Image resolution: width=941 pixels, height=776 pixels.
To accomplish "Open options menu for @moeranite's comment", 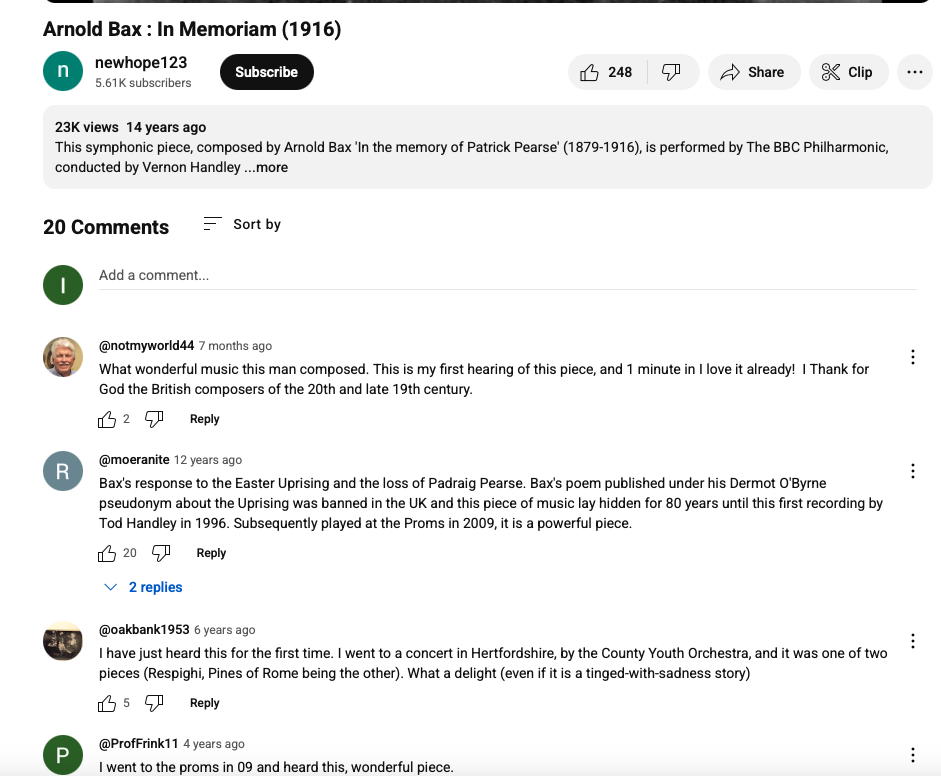I will tap(913, 471).
